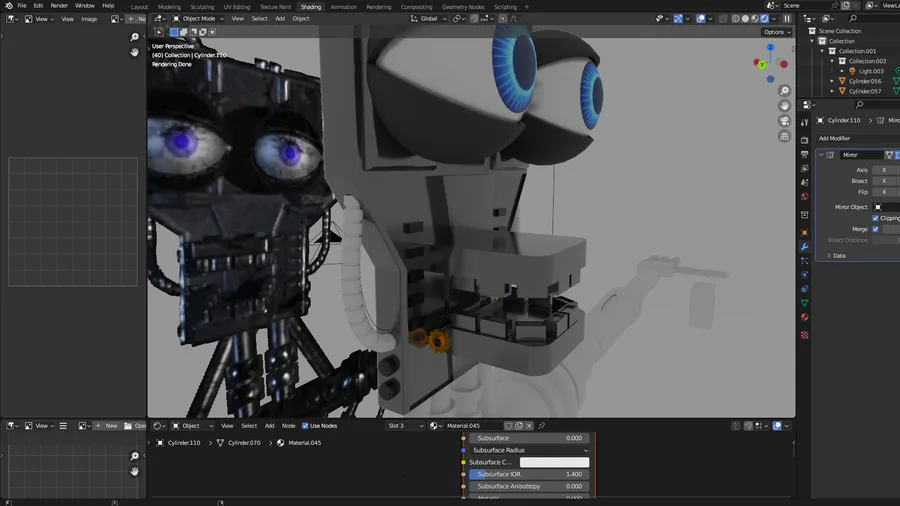Click the viewport zoom magnifier gizmo
This screenshot has width=900, height=506.
[784, 91]
